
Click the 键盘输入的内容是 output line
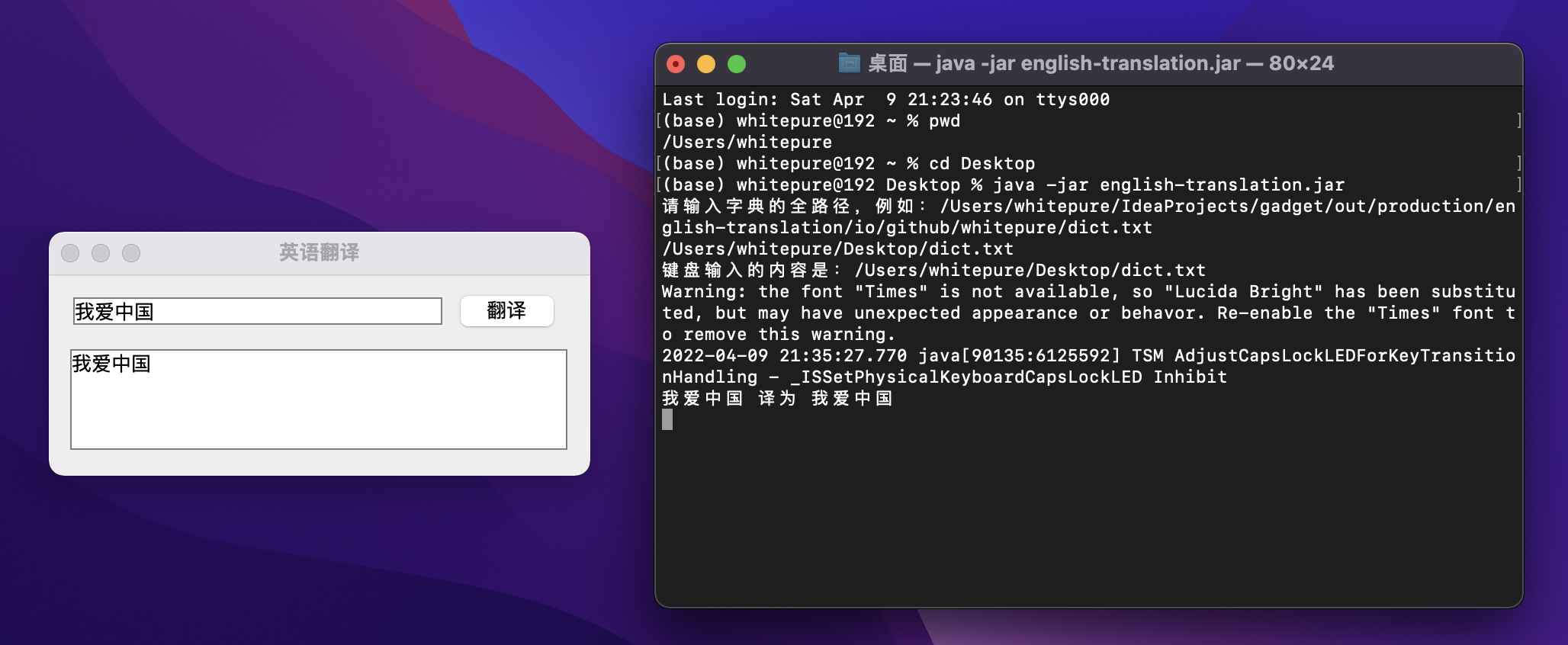933,270
